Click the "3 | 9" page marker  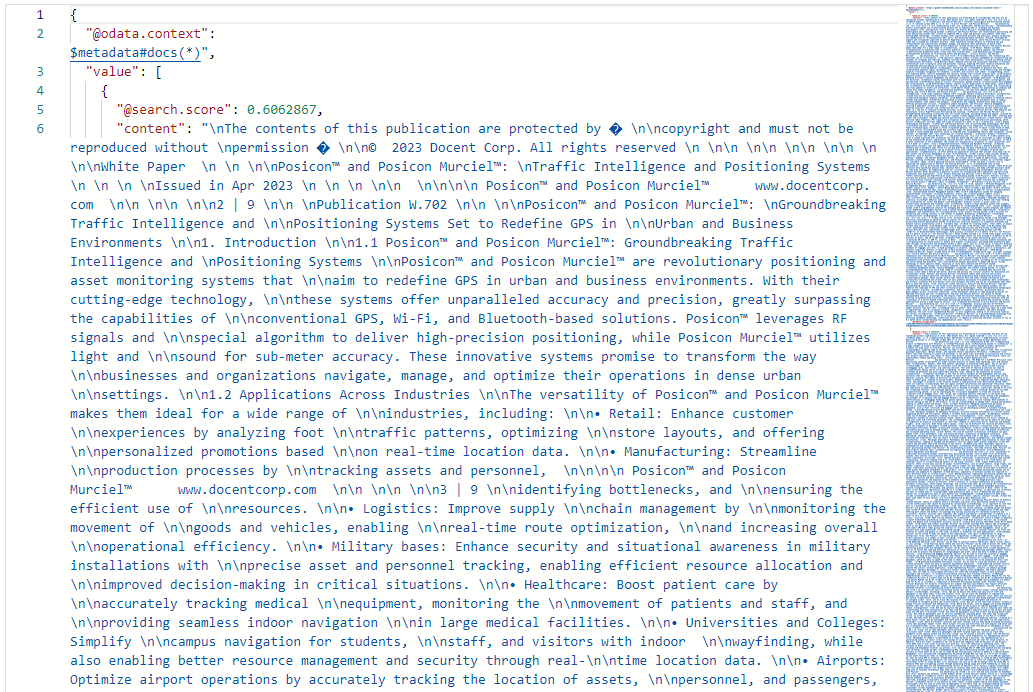pyautogui.click(x=459, y=490)
